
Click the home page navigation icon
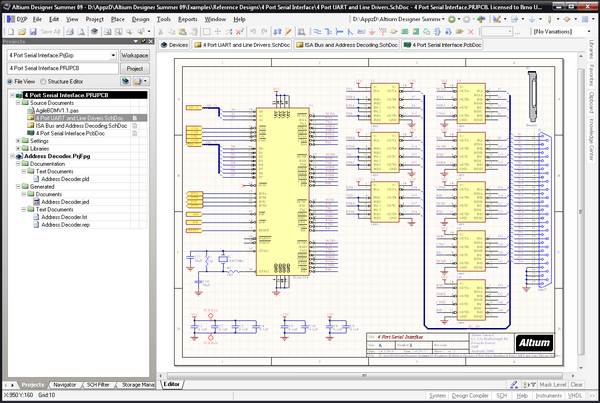[x=481, y=19]
